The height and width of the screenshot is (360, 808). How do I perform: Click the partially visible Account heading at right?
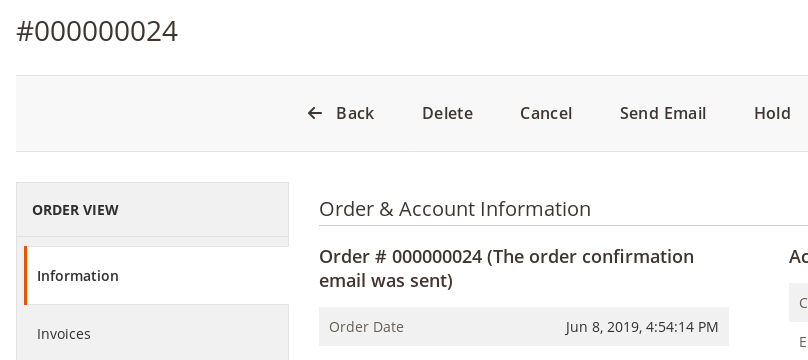[798, 256]
